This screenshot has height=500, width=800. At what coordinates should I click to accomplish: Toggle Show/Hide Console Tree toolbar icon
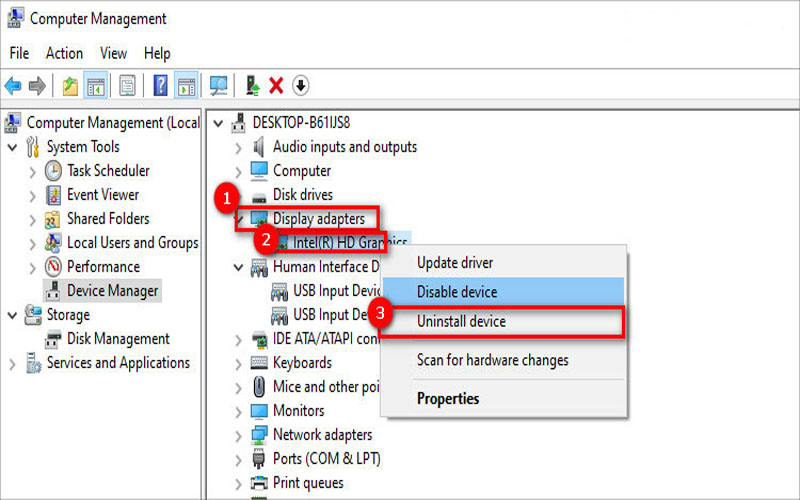[x=95, y=86]
